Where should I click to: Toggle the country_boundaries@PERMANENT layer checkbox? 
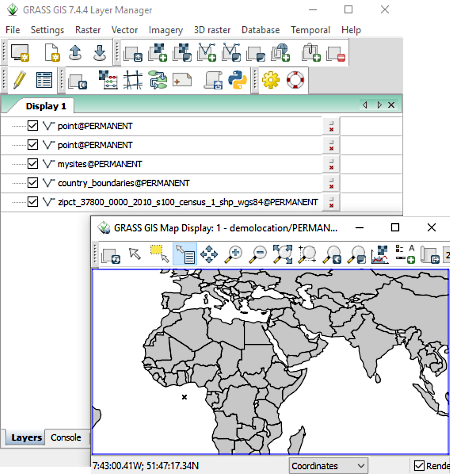pyautogui.click(x=33, y=183)
